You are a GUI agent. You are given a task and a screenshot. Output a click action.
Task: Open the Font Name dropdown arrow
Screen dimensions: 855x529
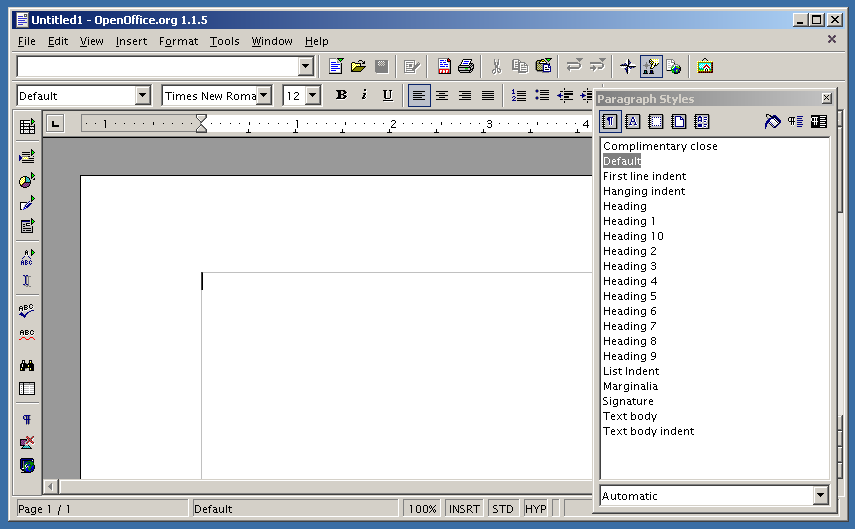[264, 95]
